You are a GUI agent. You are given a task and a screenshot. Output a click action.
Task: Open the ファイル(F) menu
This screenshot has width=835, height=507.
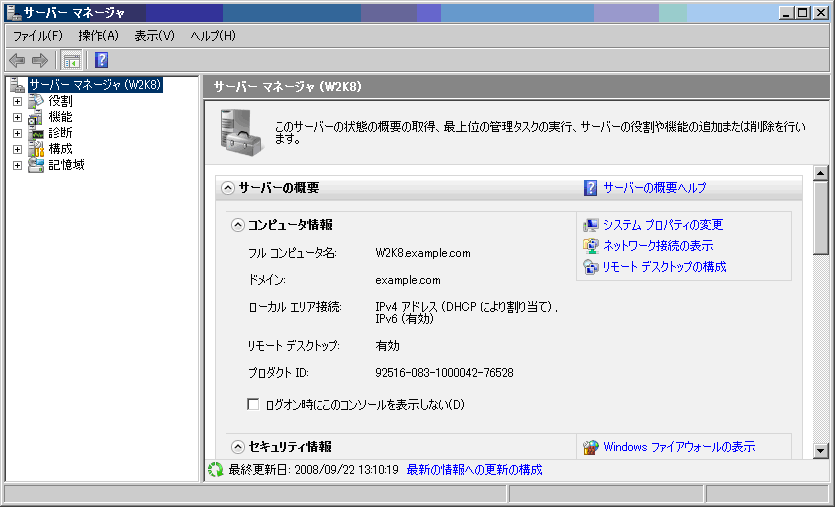[x=38, y=36]
